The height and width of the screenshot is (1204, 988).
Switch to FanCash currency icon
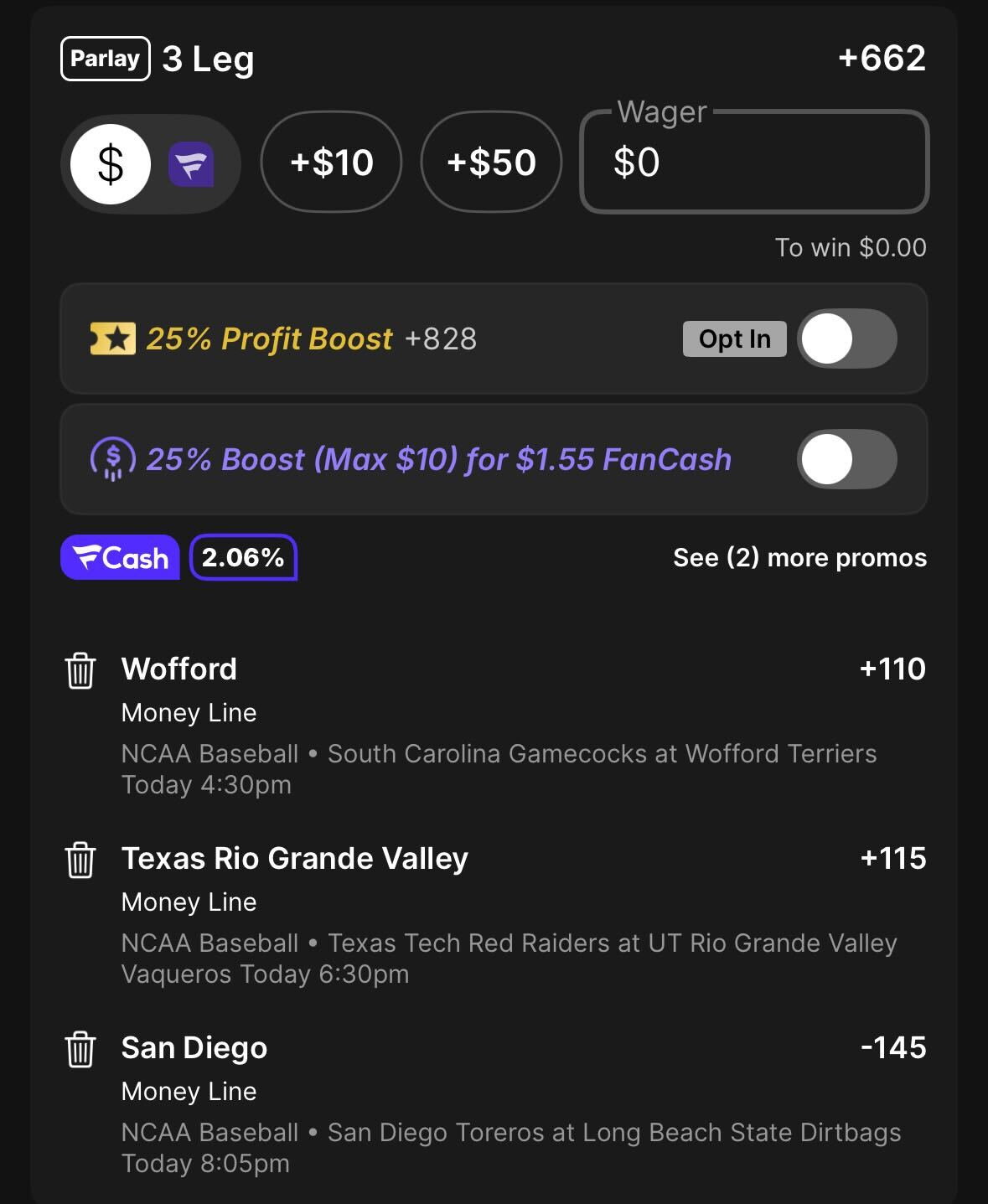point(191,164)
